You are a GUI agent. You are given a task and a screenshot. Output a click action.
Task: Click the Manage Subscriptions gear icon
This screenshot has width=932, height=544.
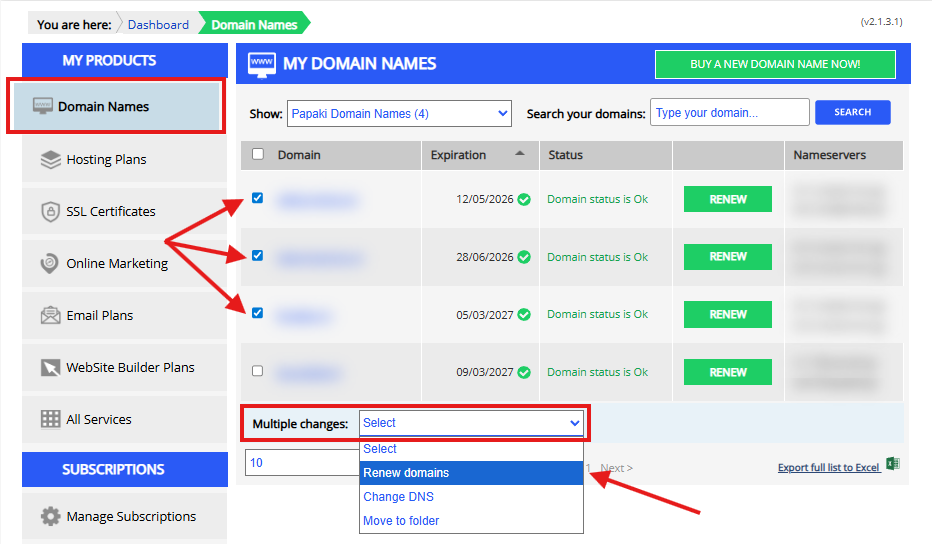point(51,517)
